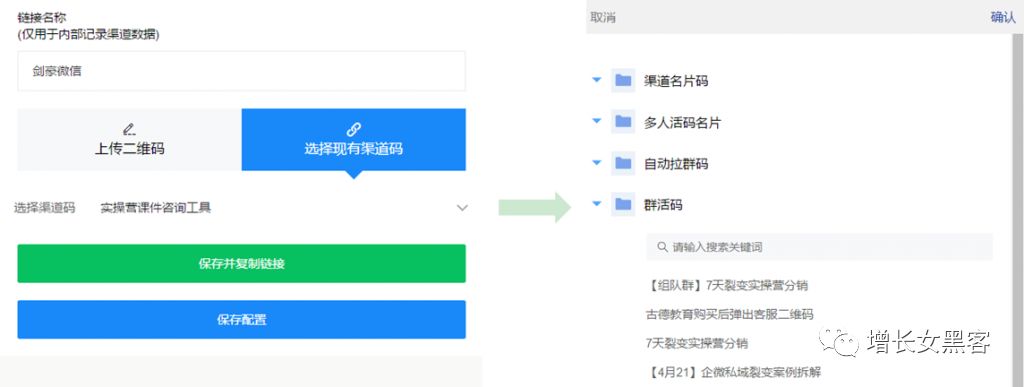Image resolution: width=1024 pixels, height=387 pixels.
Task: Select the plain 7天裂变实操营分销 entry
Action: tap(696, 343)
